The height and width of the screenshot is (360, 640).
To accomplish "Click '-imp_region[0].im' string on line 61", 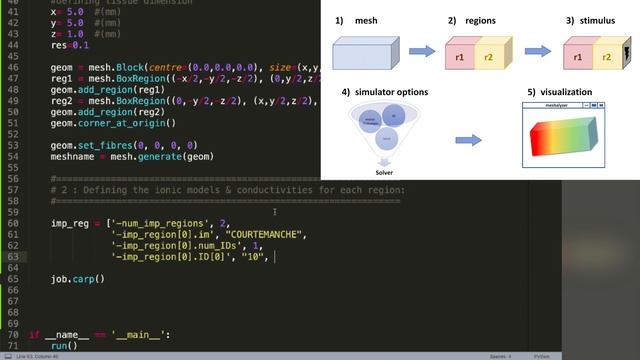I will [x=163, y=235].
